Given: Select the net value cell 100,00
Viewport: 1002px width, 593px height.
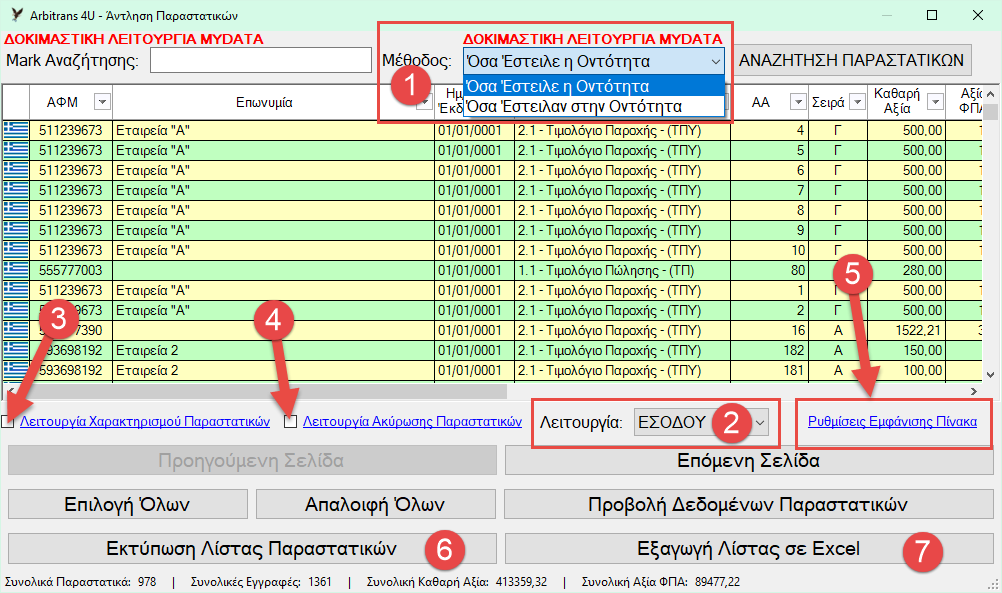Looking at the screenshot, I should coord(906,370).
